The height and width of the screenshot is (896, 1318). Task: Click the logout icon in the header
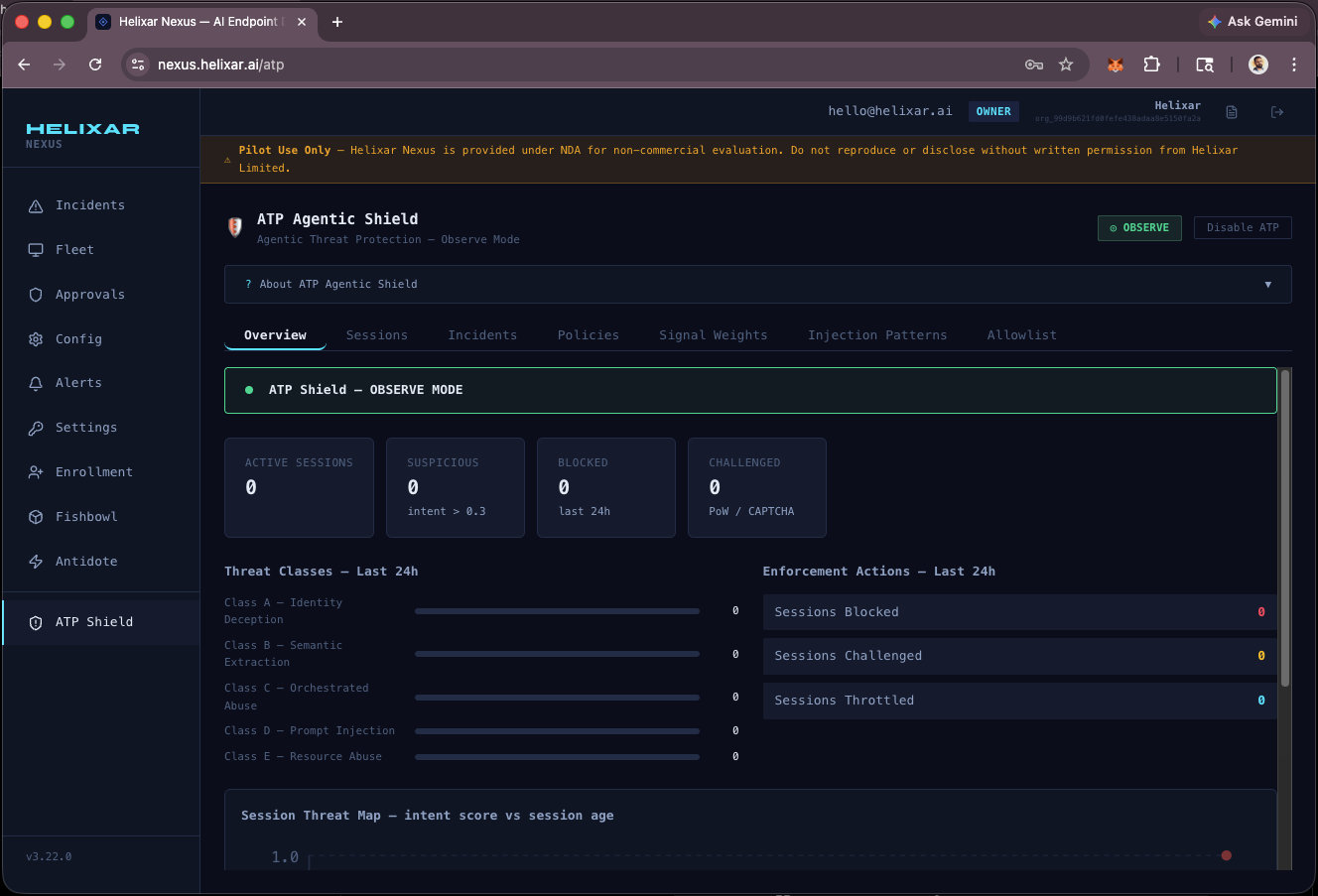pos(1277,112)
